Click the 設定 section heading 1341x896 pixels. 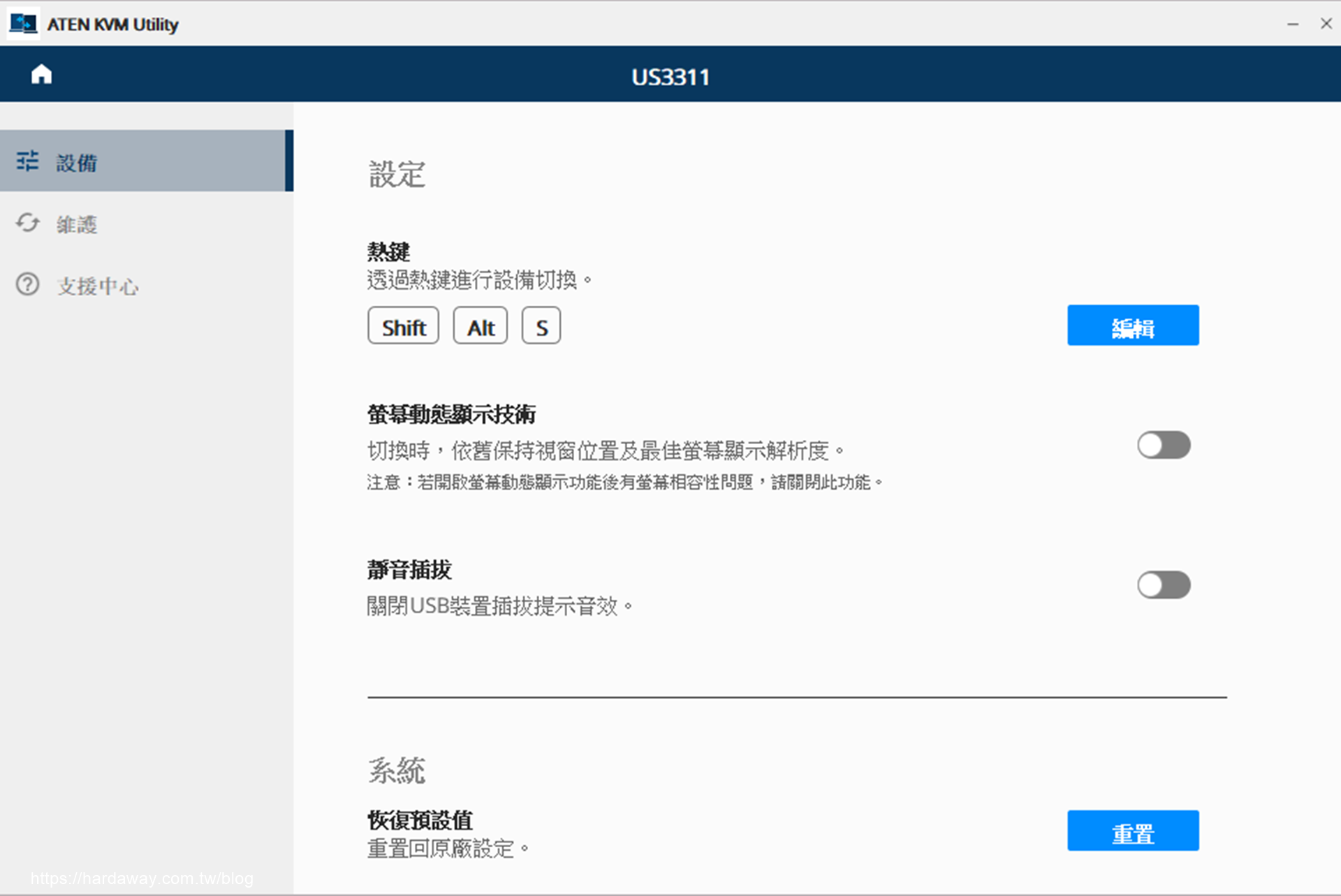pos(397,175)
